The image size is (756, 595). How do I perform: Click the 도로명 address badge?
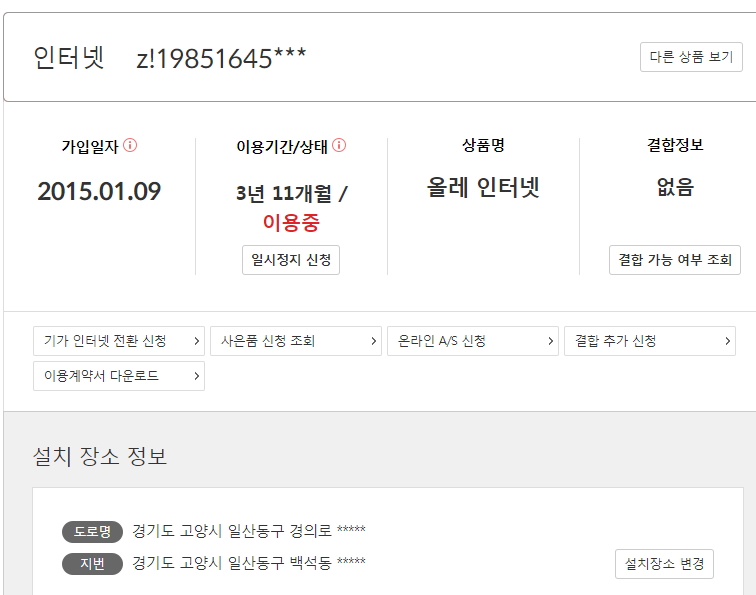(92, 531)
